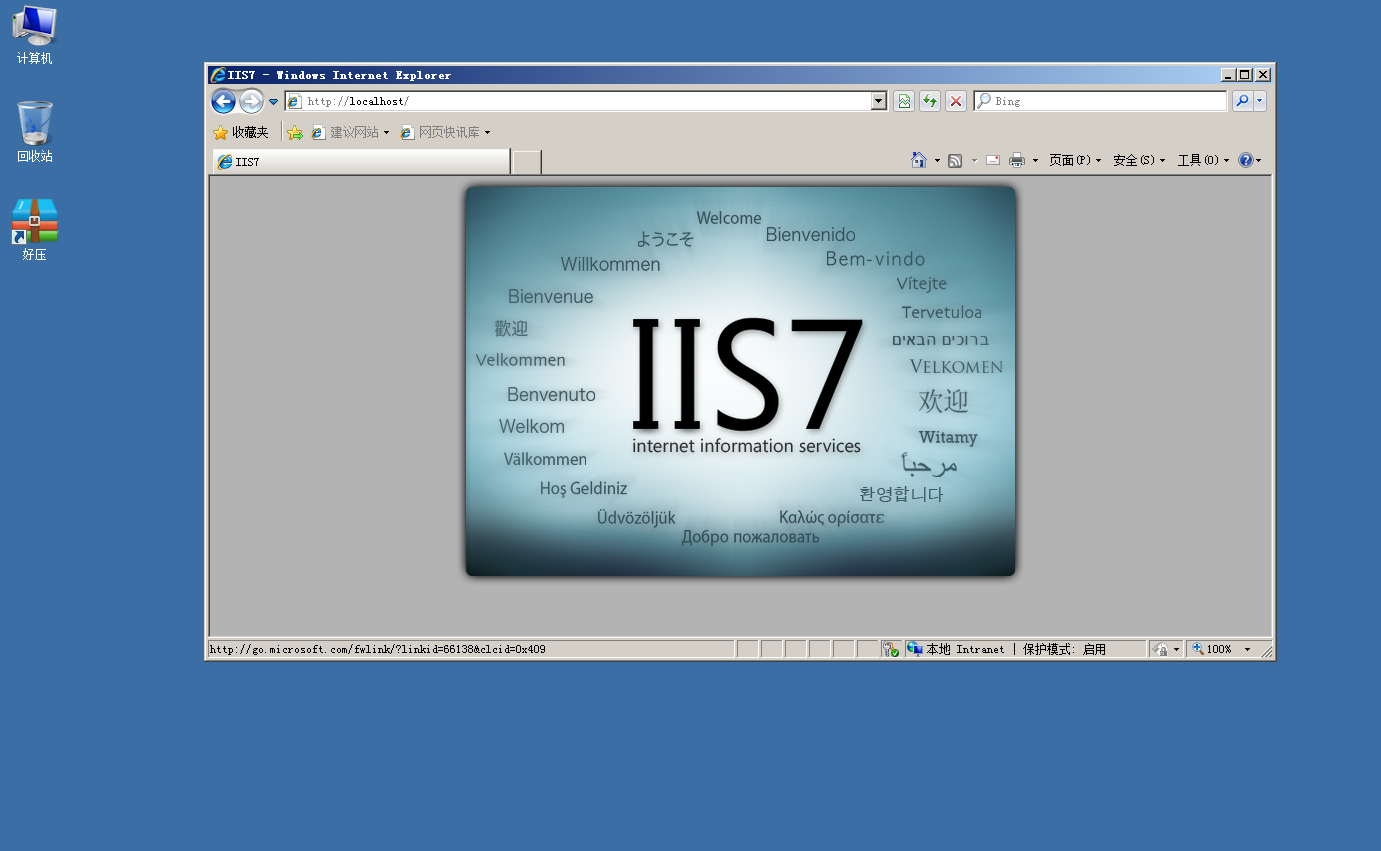
Task: Click the status bar URL text
Action: [378, 649]
